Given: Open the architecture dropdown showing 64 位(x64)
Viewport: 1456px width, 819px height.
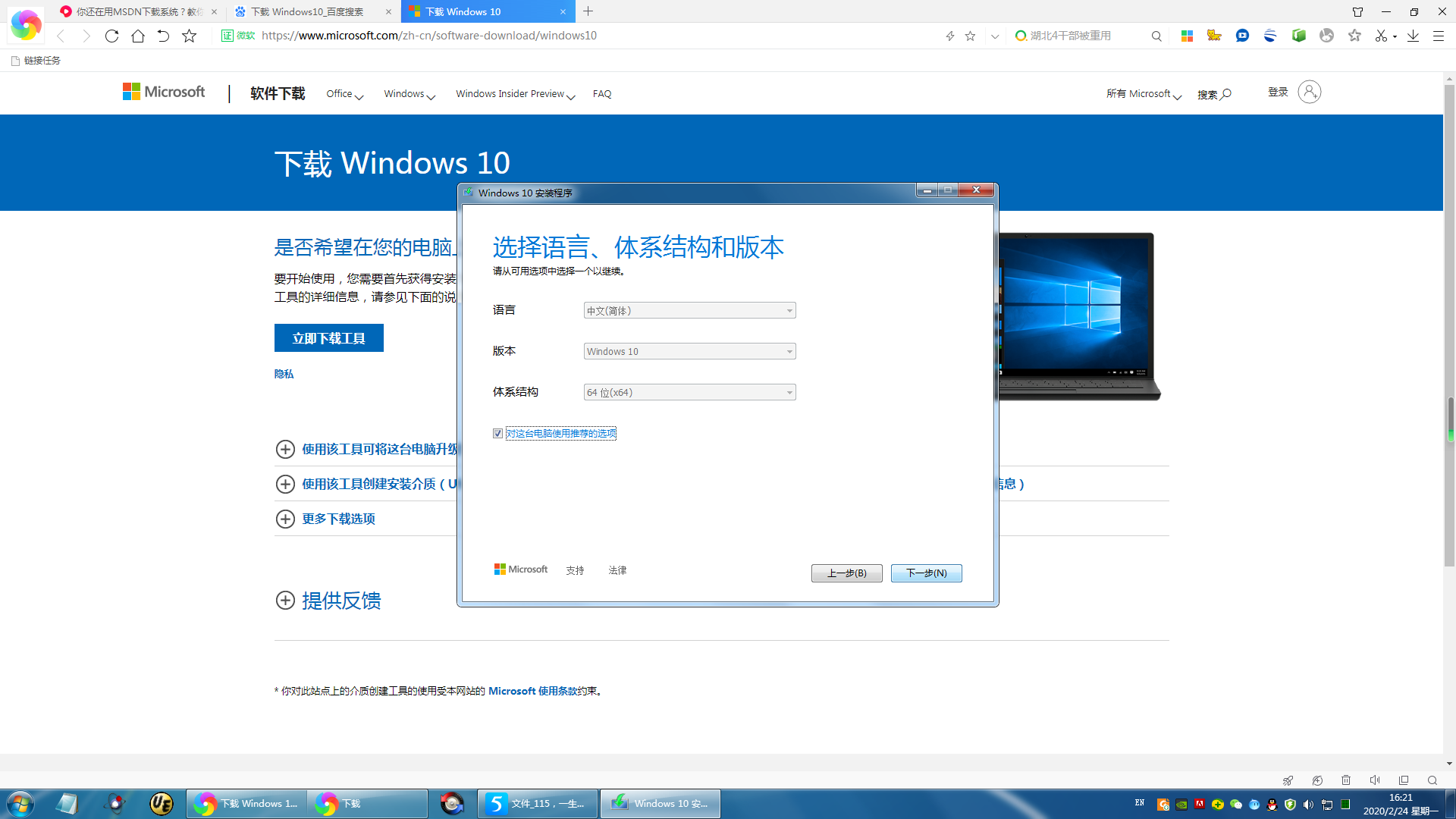Looking at the screenshot, I should [x=689, y=392].
